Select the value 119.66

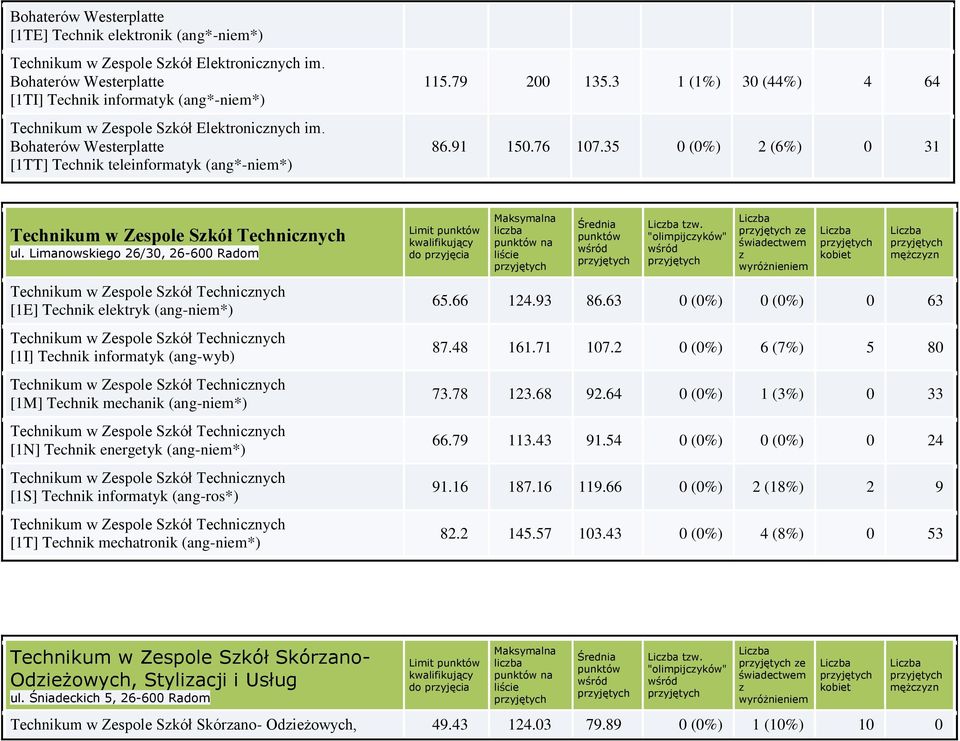point(600,487)
